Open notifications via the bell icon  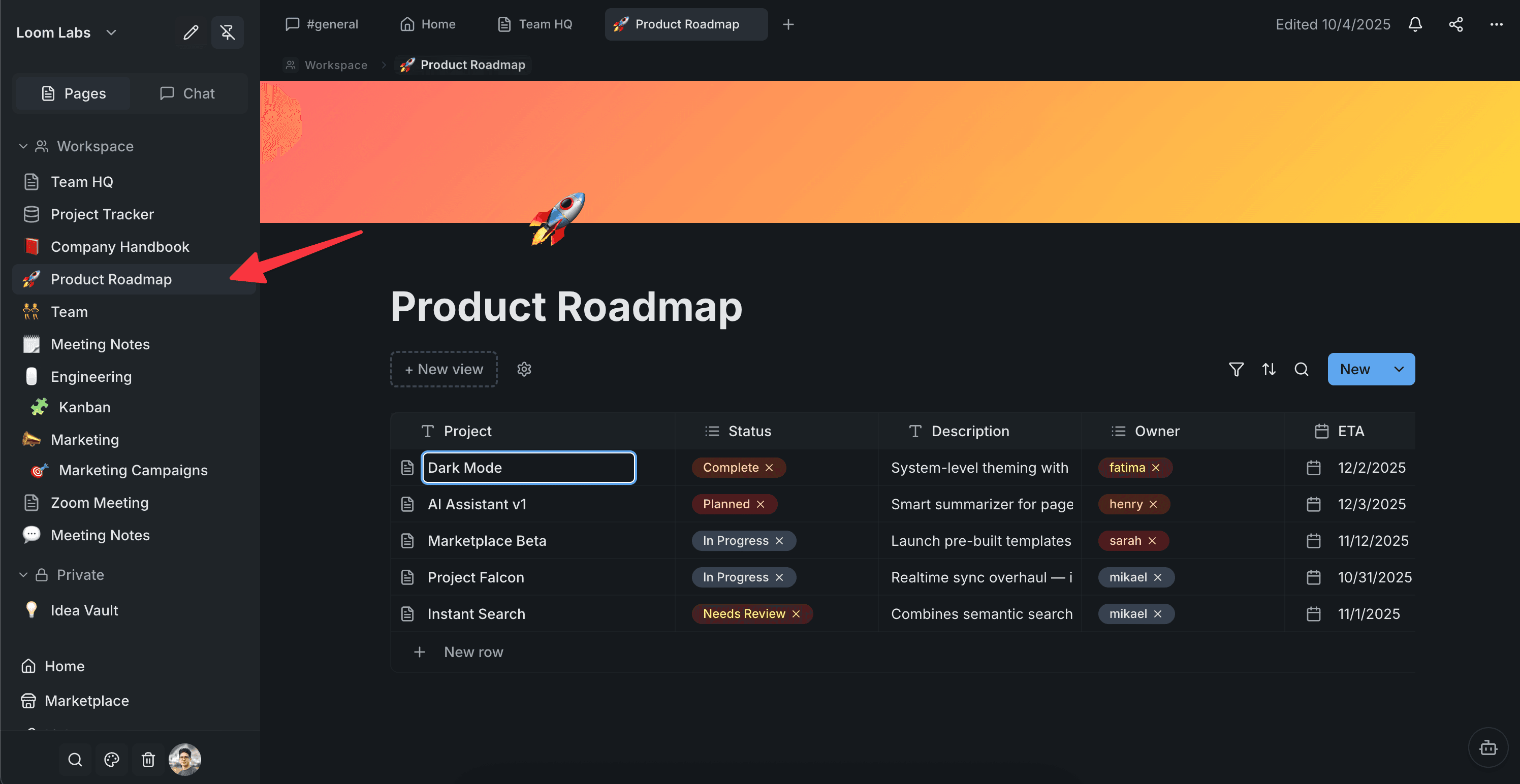1415,24
